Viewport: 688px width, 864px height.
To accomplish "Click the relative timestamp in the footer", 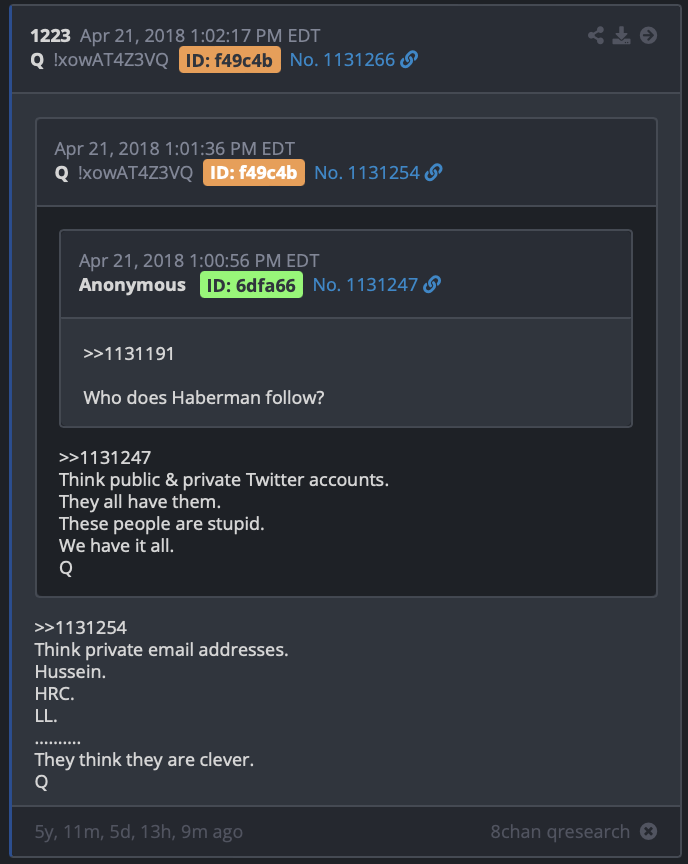I will 139,832.
